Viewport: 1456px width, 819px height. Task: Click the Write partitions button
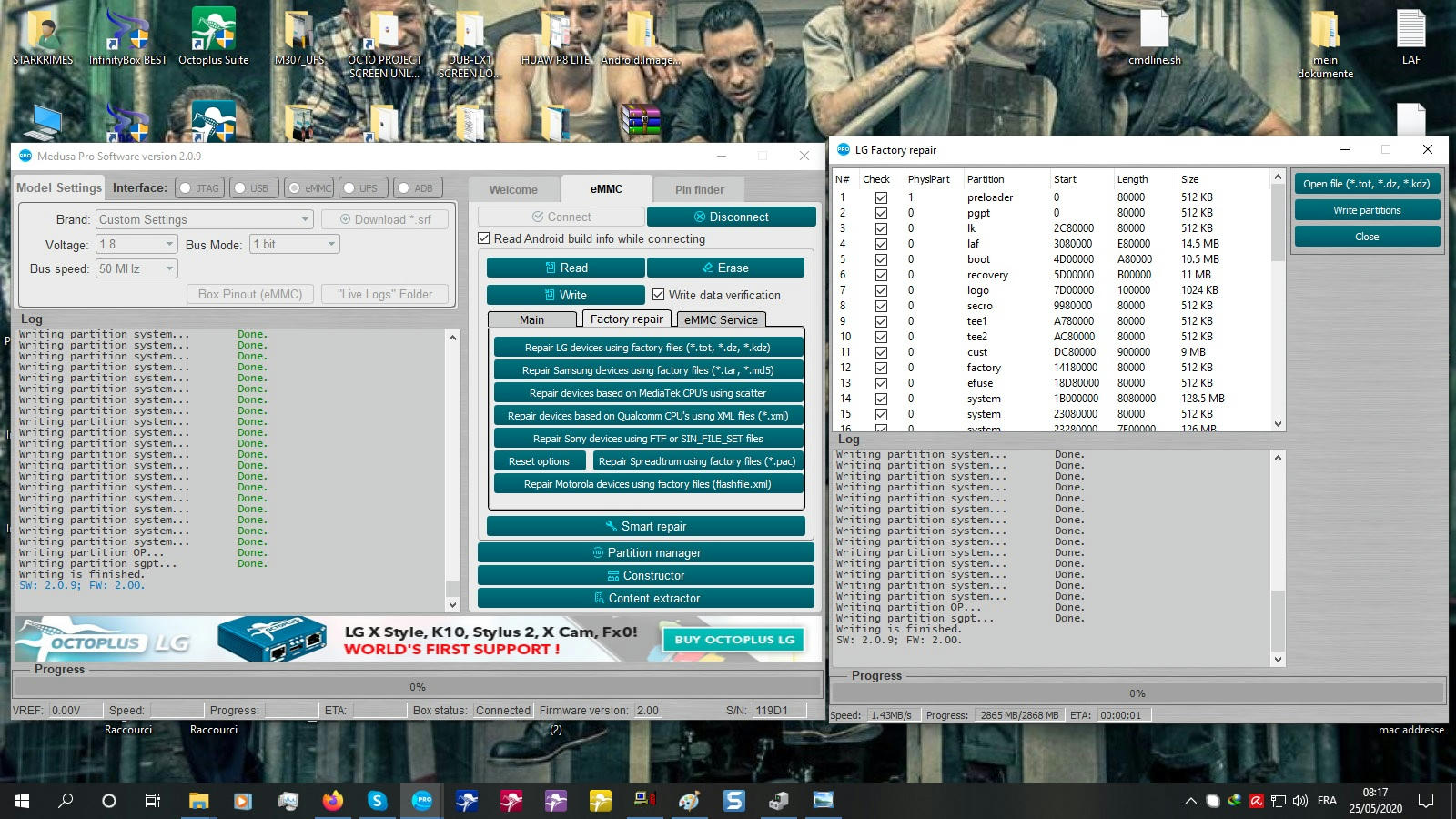[x=1367, y=210]
